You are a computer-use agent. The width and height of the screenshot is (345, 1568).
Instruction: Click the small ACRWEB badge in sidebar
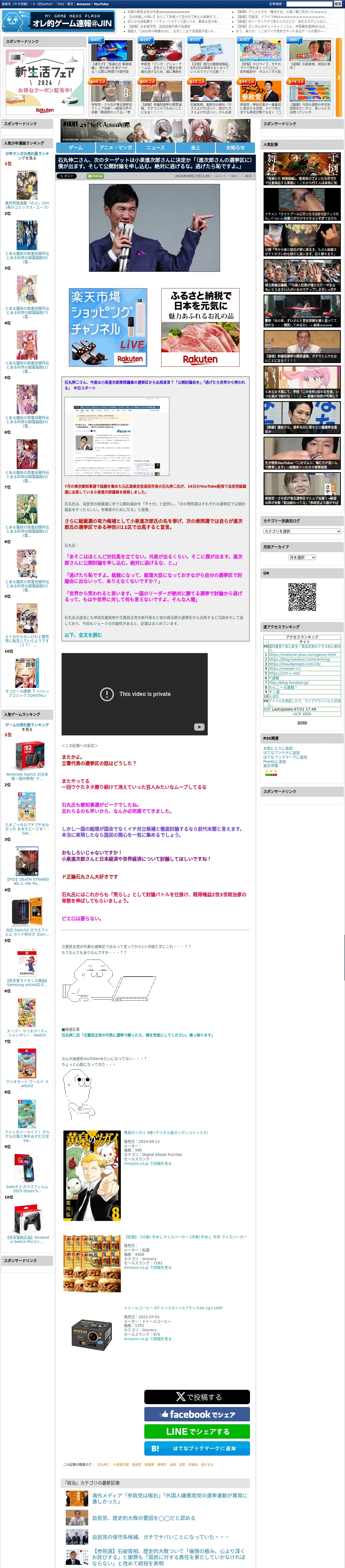(302, 723)
